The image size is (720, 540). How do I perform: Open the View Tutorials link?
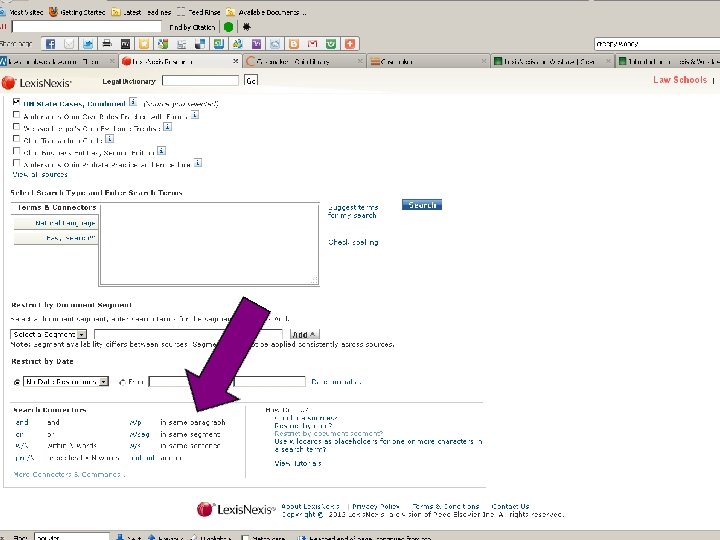(298, 463)
